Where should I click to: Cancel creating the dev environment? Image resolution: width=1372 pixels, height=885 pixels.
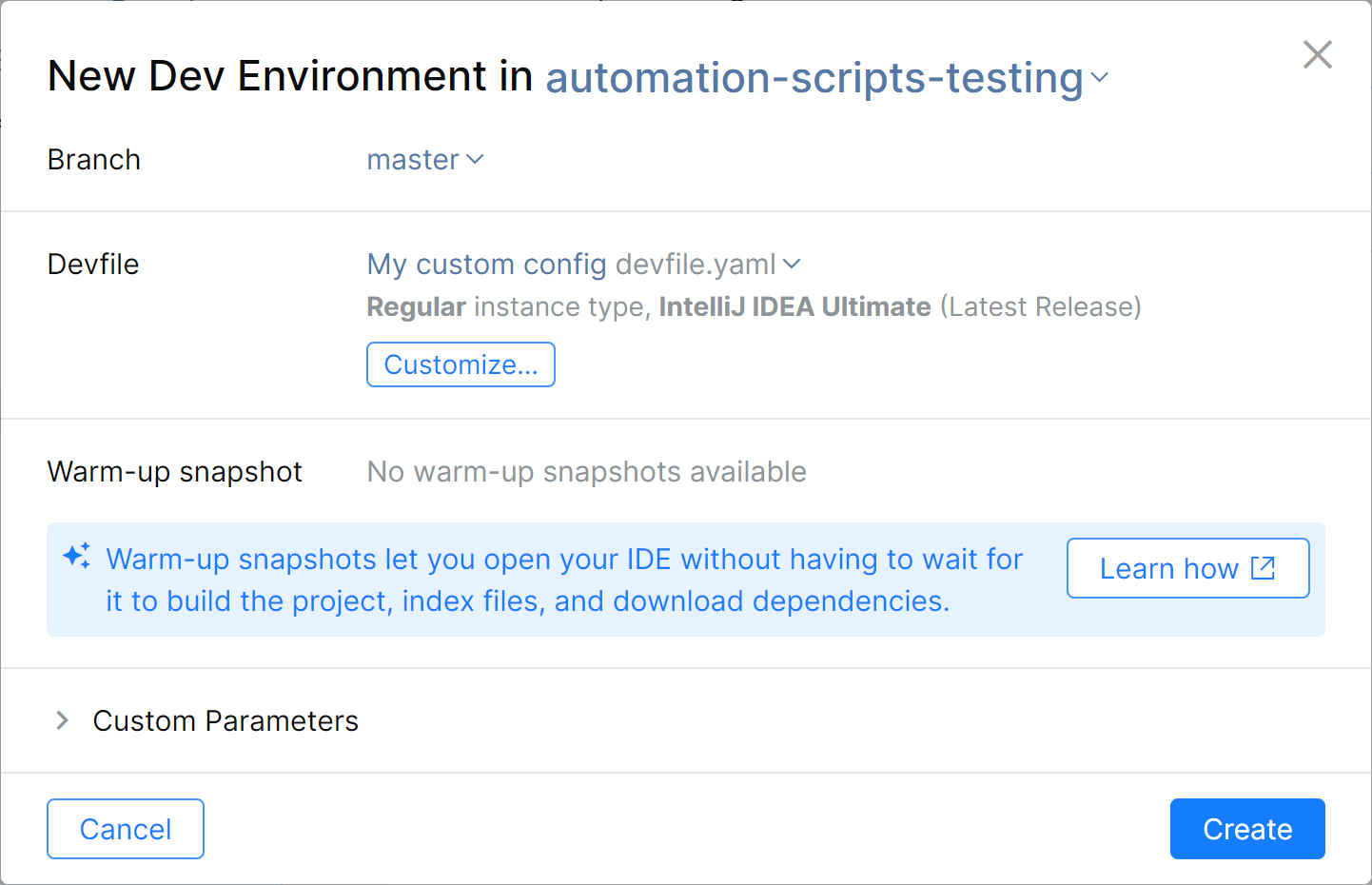click(126, 829)
